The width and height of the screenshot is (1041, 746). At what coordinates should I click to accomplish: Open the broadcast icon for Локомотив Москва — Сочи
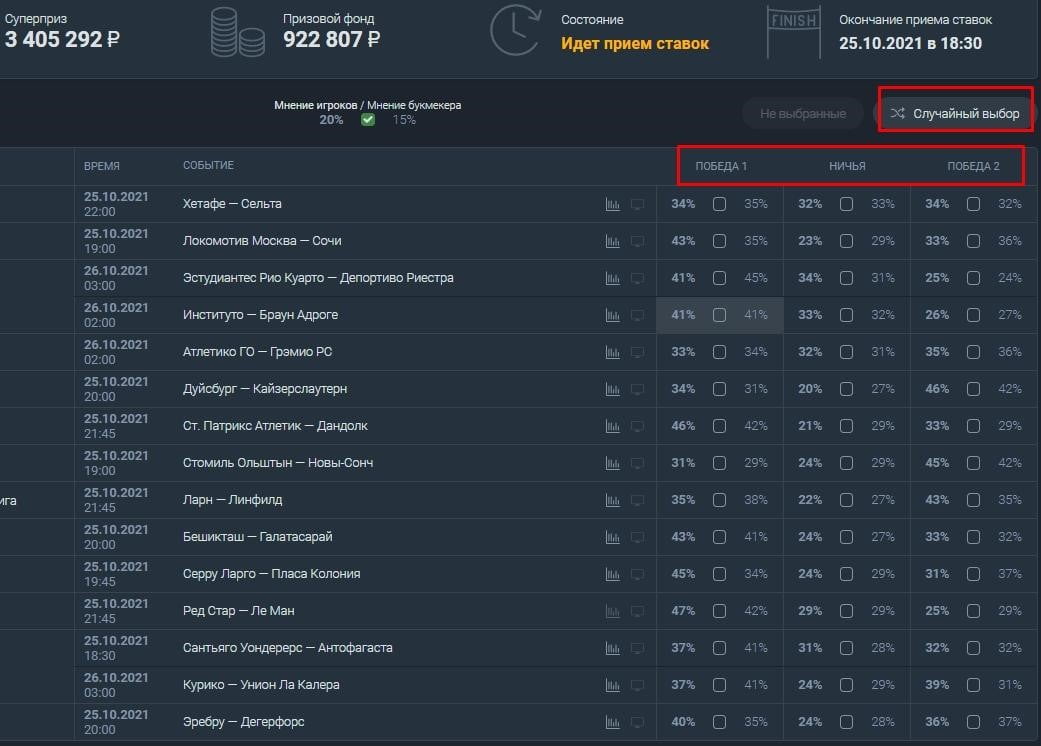coord(638,241)
